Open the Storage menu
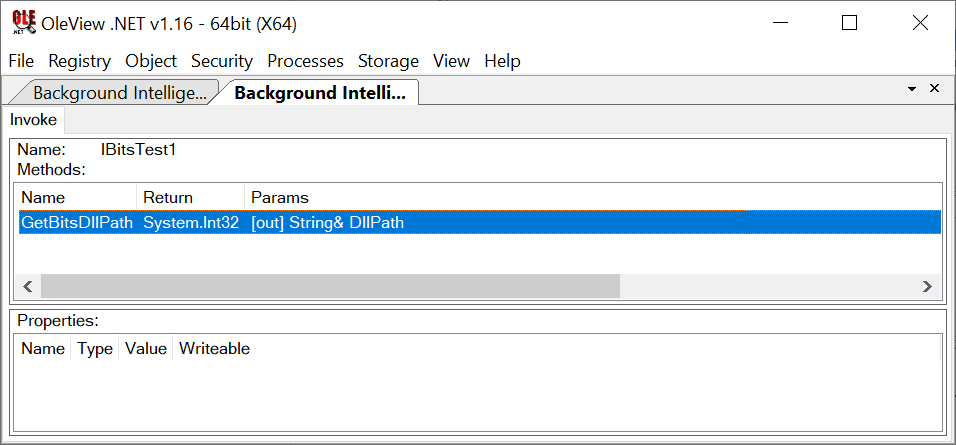This screenshot has height=445, width=956. (x=388, y=61)
